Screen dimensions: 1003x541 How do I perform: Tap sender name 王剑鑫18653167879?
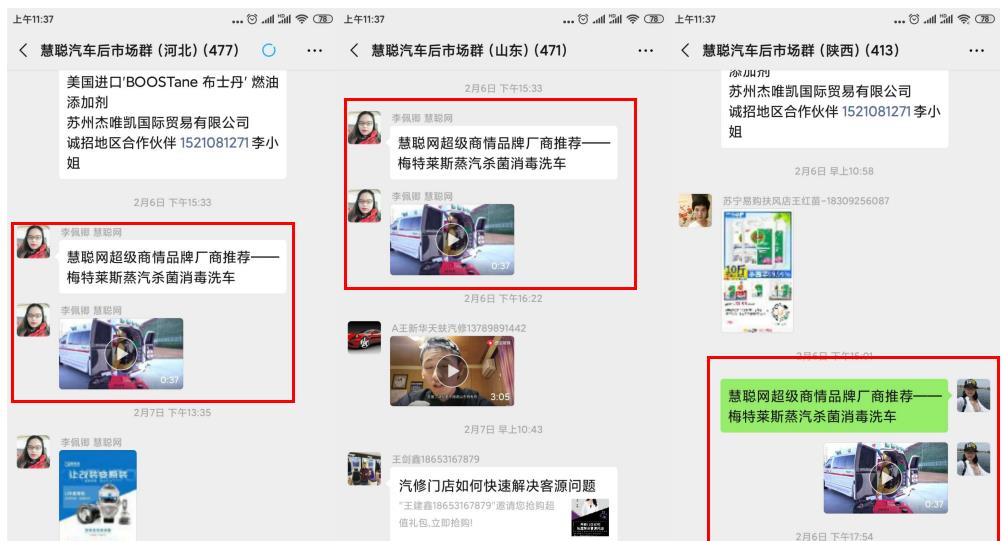pyautogui.click(x=436, y=459)
